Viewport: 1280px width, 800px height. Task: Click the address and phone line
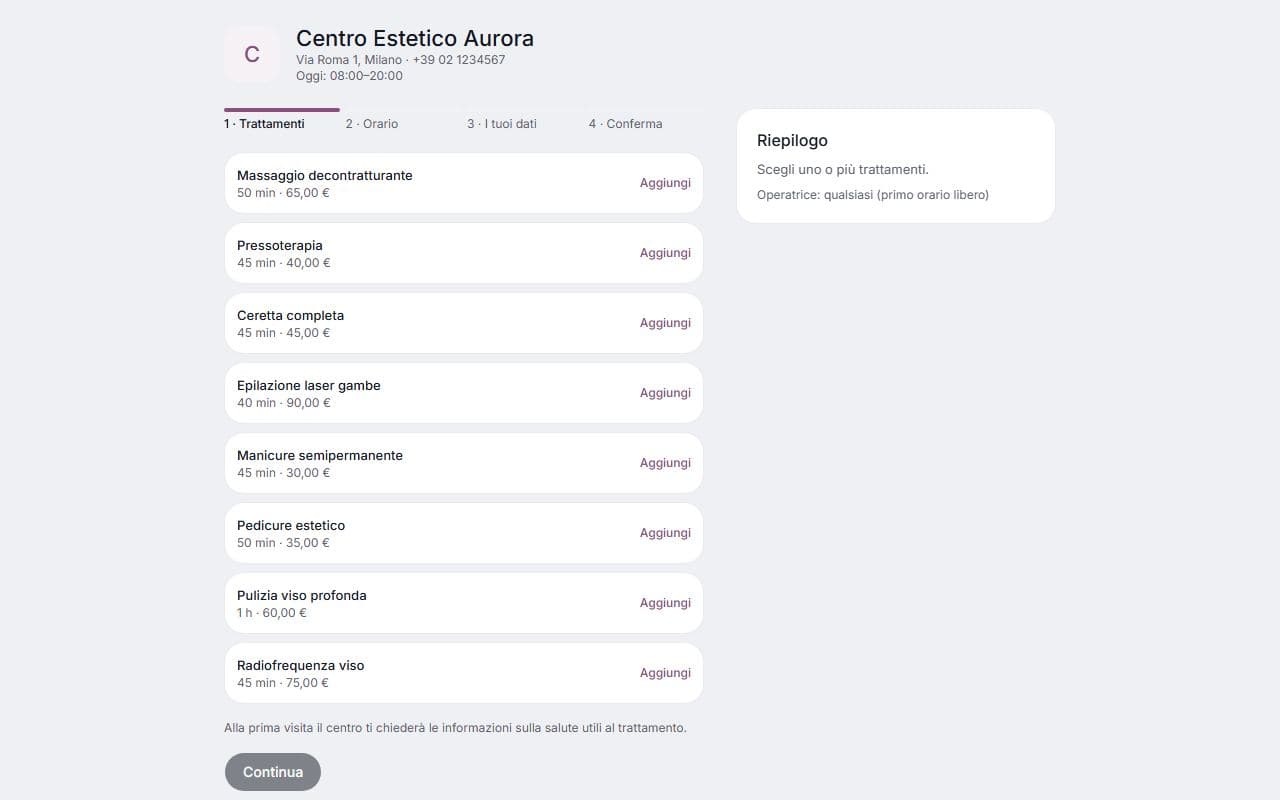[x=400, y=60]
